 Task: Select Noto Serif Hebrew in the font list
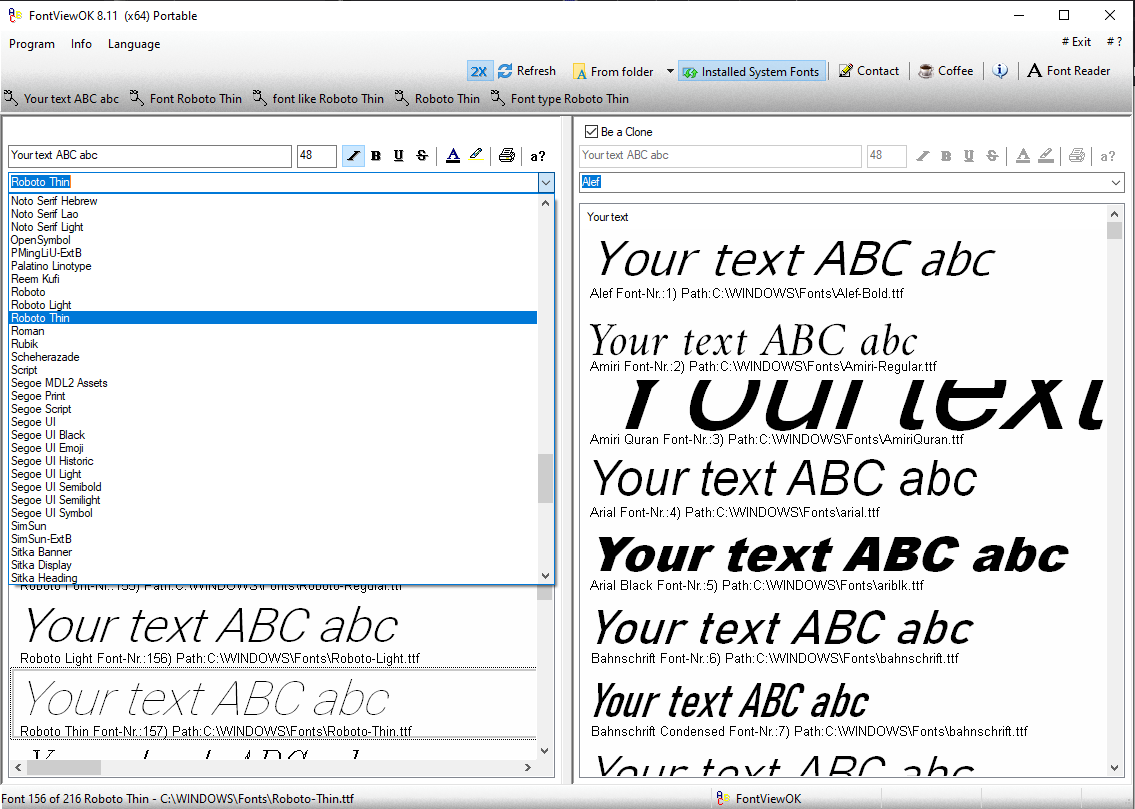273,200
